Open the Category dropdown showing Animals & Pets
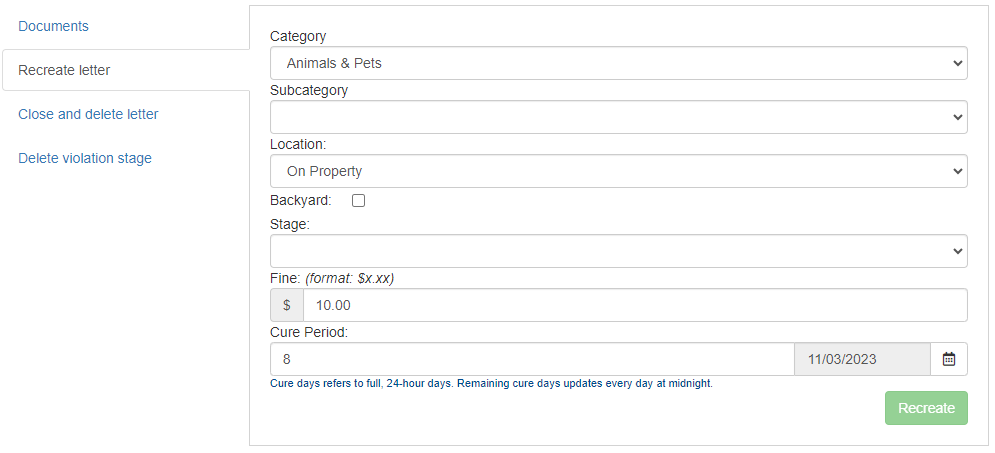Image resolution: width=995 pixels, height=453 pixels. pos(619,63)
